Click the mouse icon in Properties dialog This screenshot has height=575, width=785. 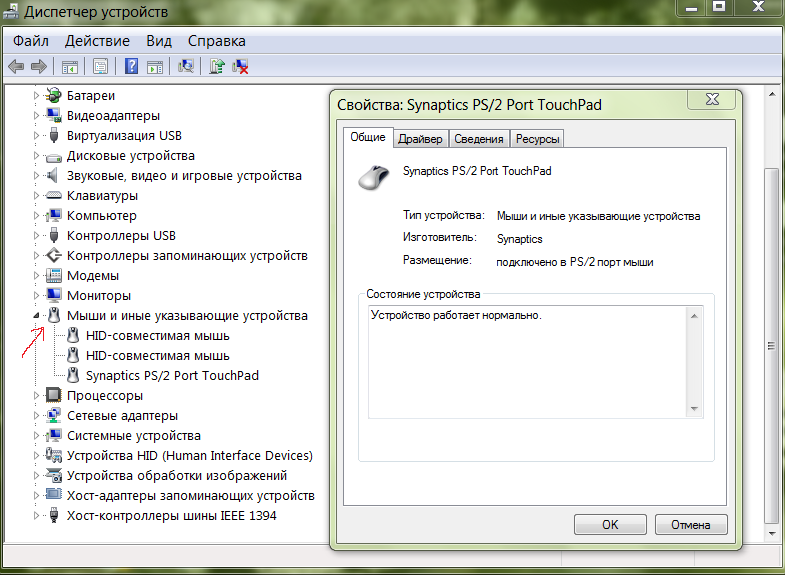coord(374,178)
